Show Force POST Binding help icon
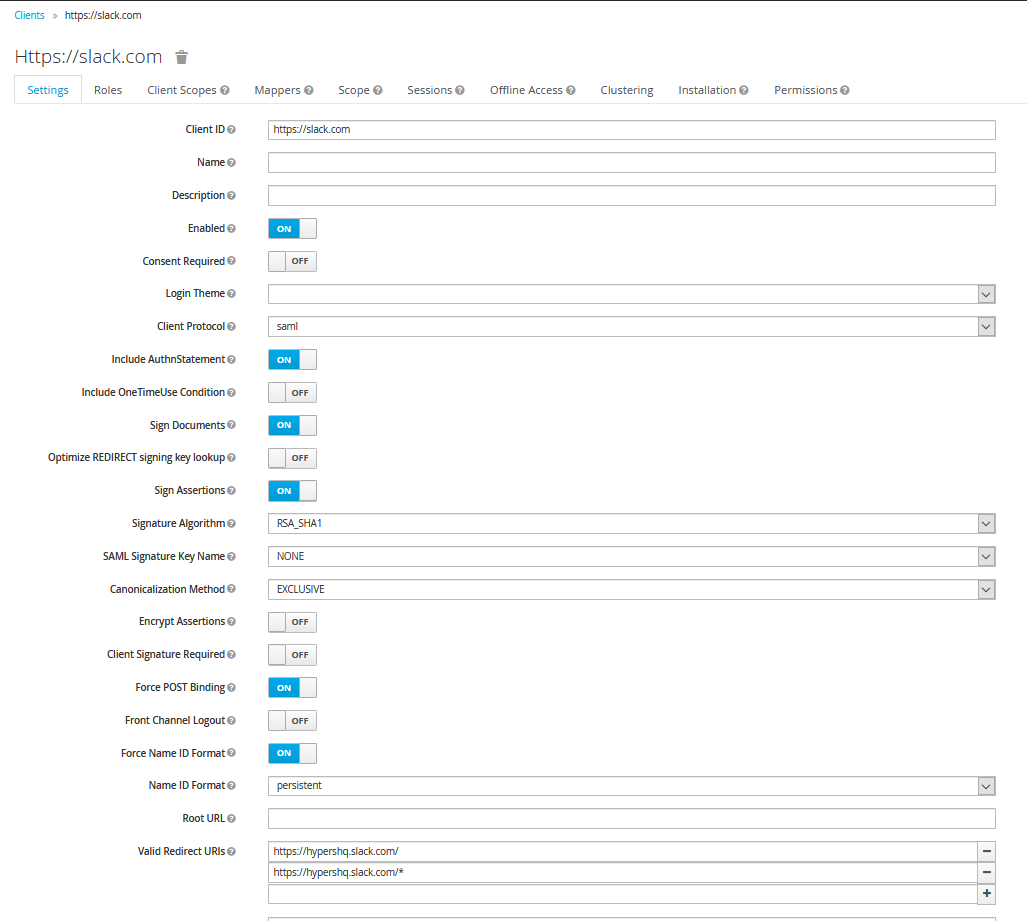This screenshot has width=1027, height=921. click(231, 687)
